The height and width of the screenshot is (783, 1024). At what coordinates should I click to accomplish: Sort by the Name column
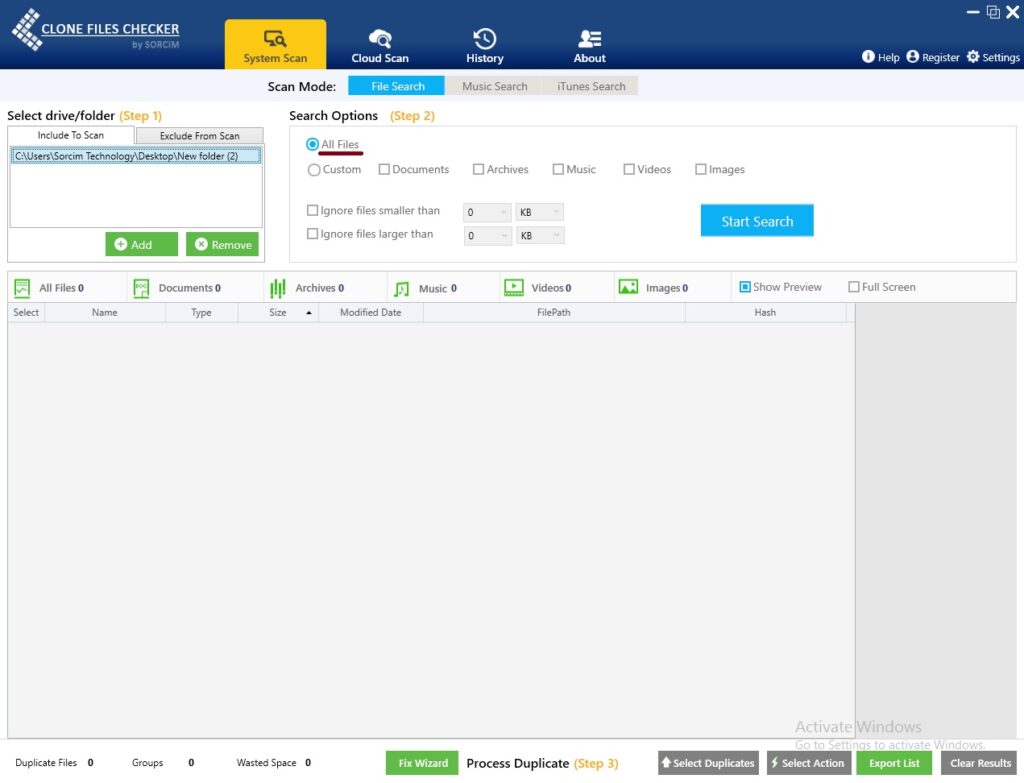point(104,312)
